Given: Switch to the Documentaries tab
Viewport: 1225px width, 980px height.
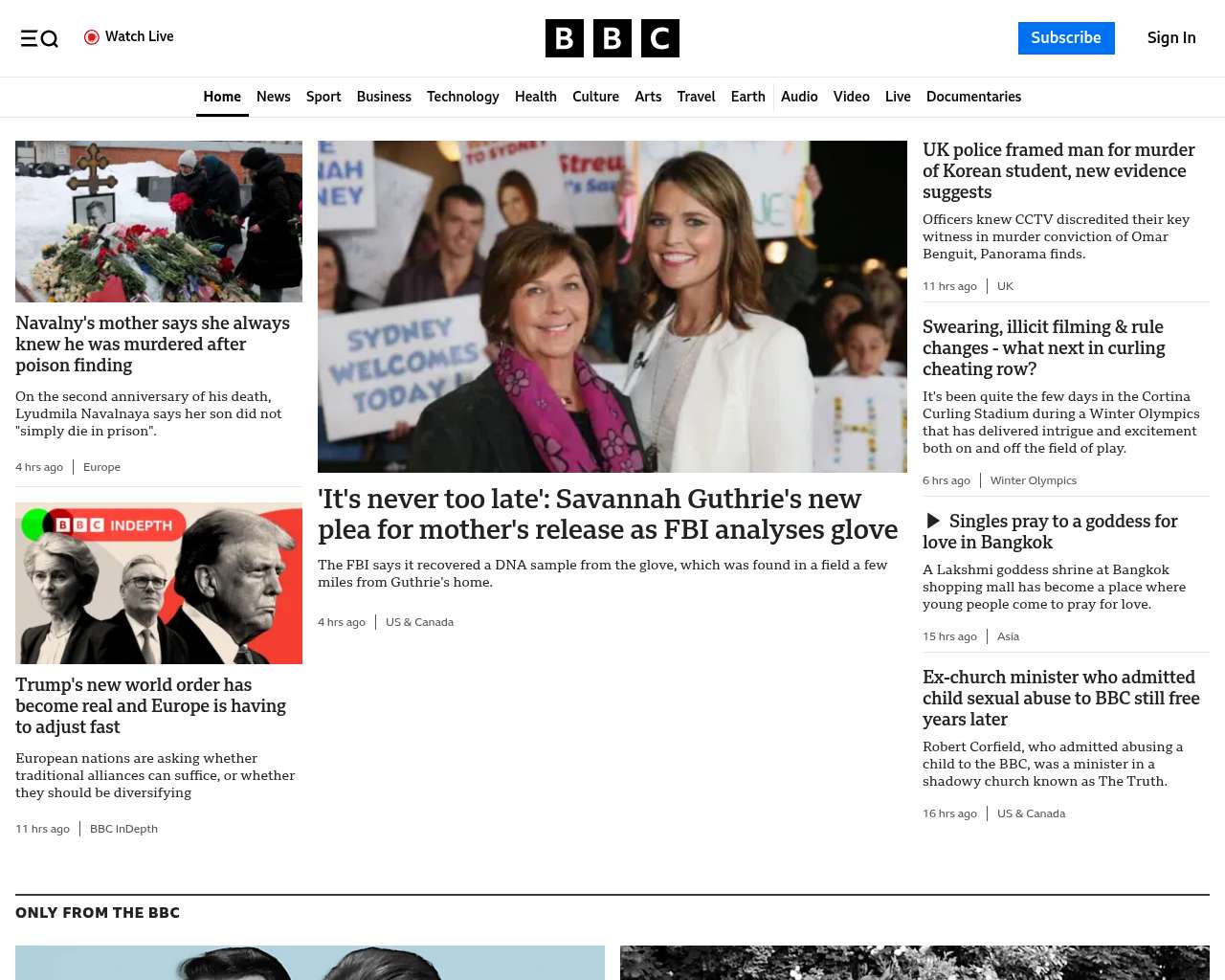Looking at the screenshot, I should point(973,97).
